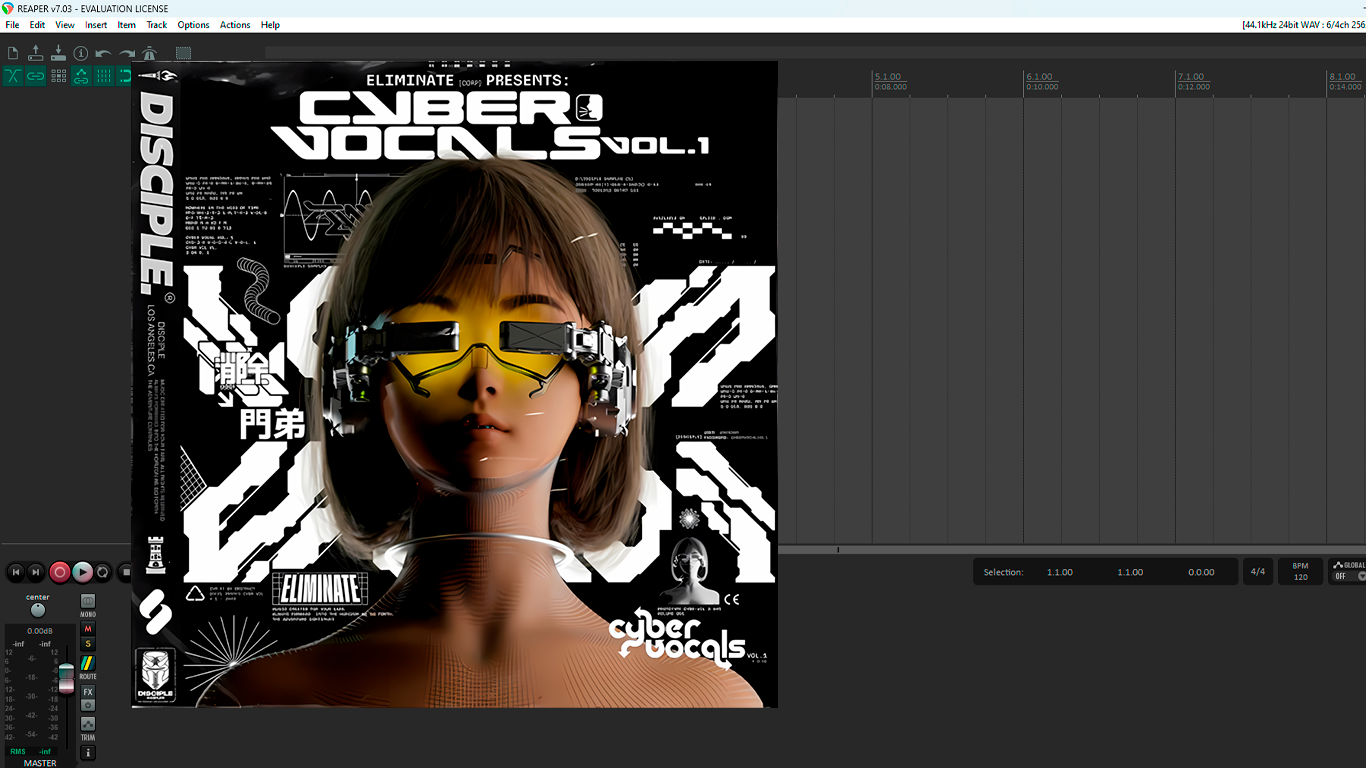
Task: Click the master volume fader handle
Action: (x=66, y=678)
